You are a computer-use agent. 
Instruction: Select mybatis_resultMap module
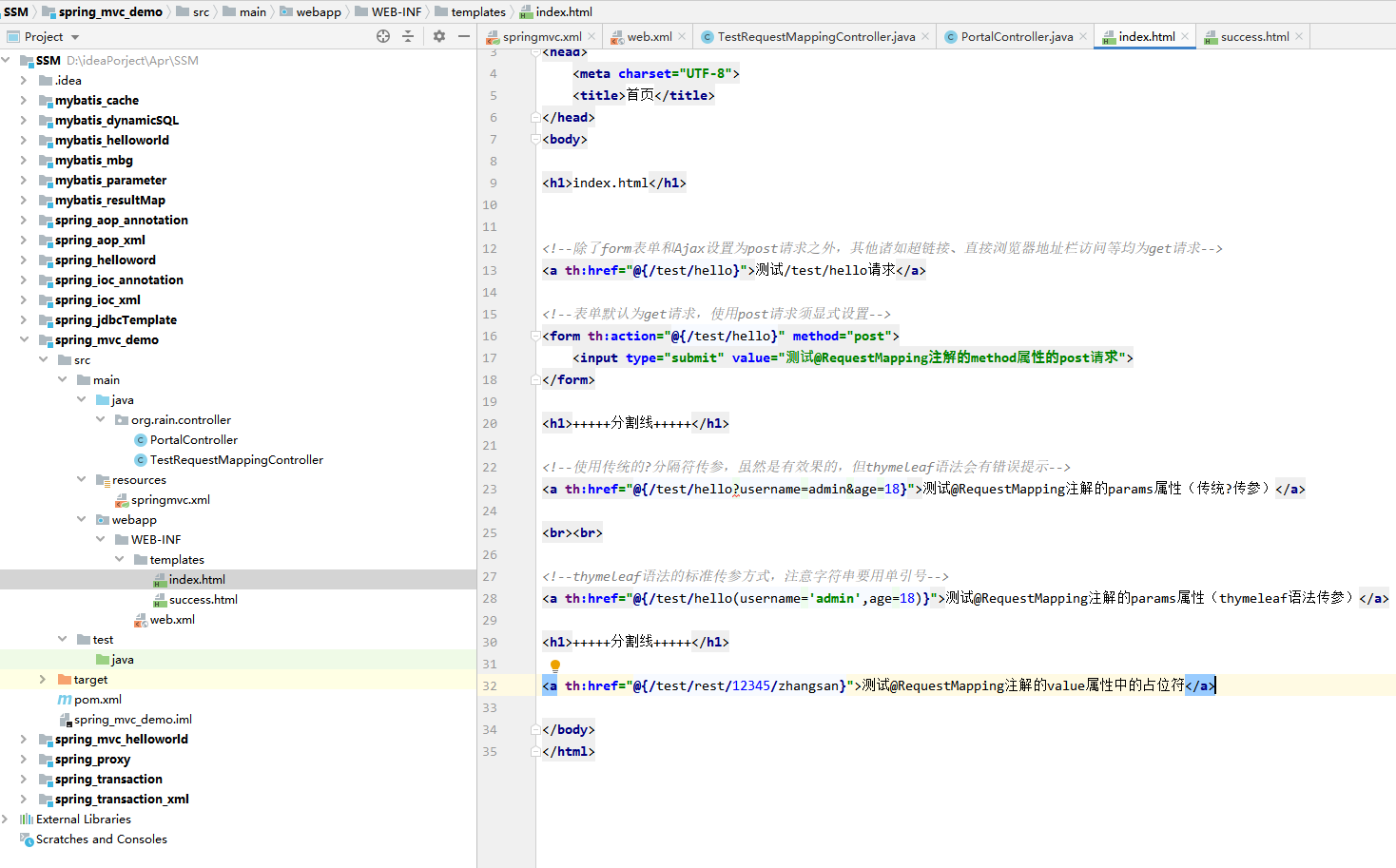click(109, 200)
